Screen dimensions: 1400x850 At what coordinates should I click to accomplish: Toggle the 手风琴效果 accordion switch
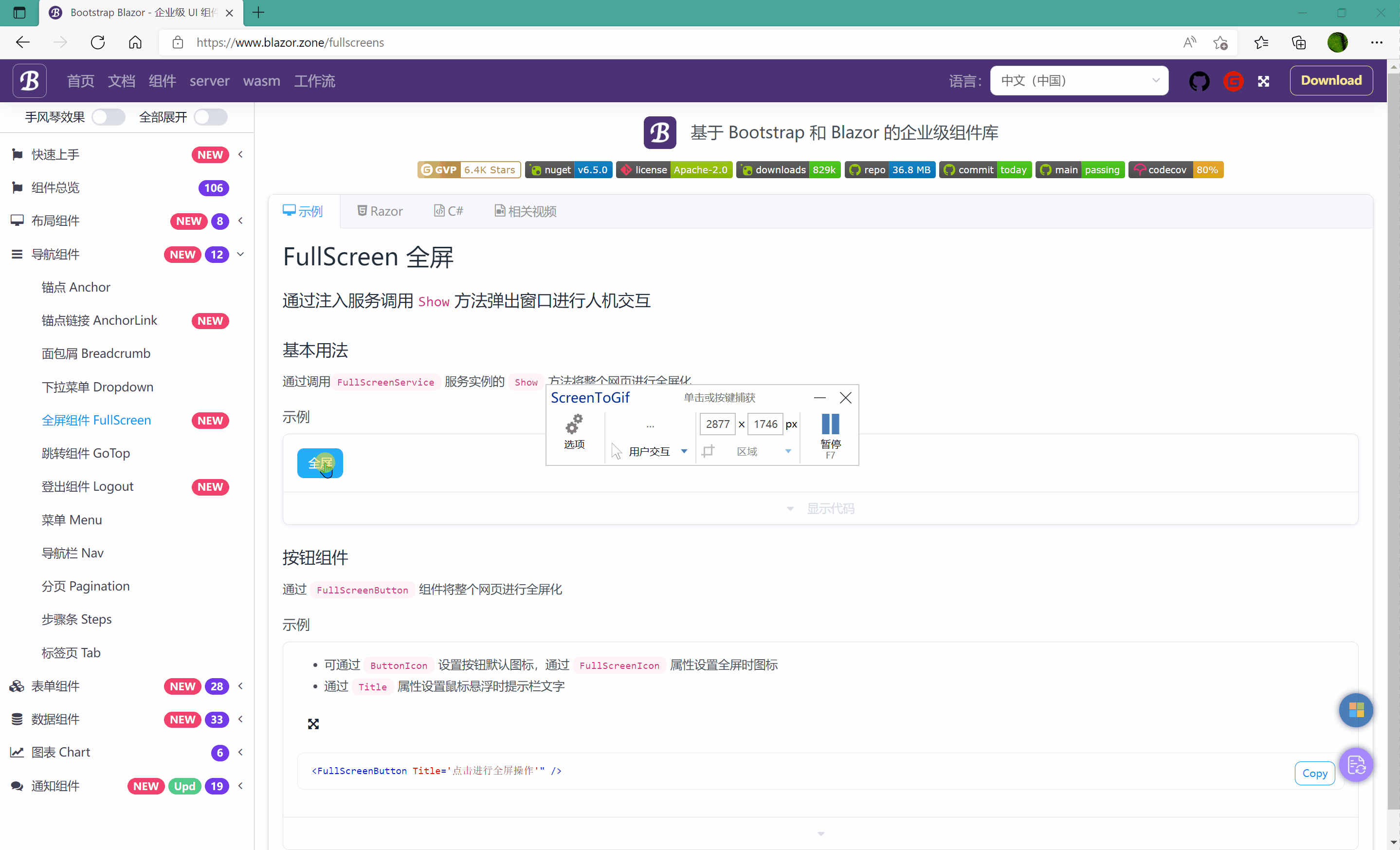tap(108, 117)
